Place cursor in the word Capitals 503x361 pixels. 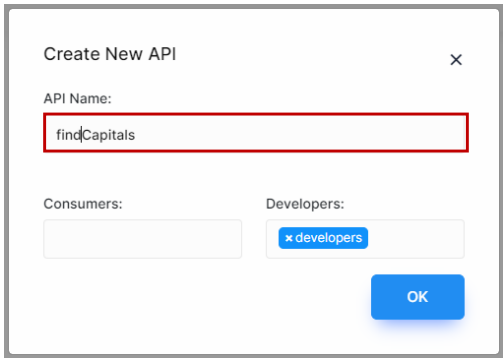pyautogui.click(x=109, y=135)
